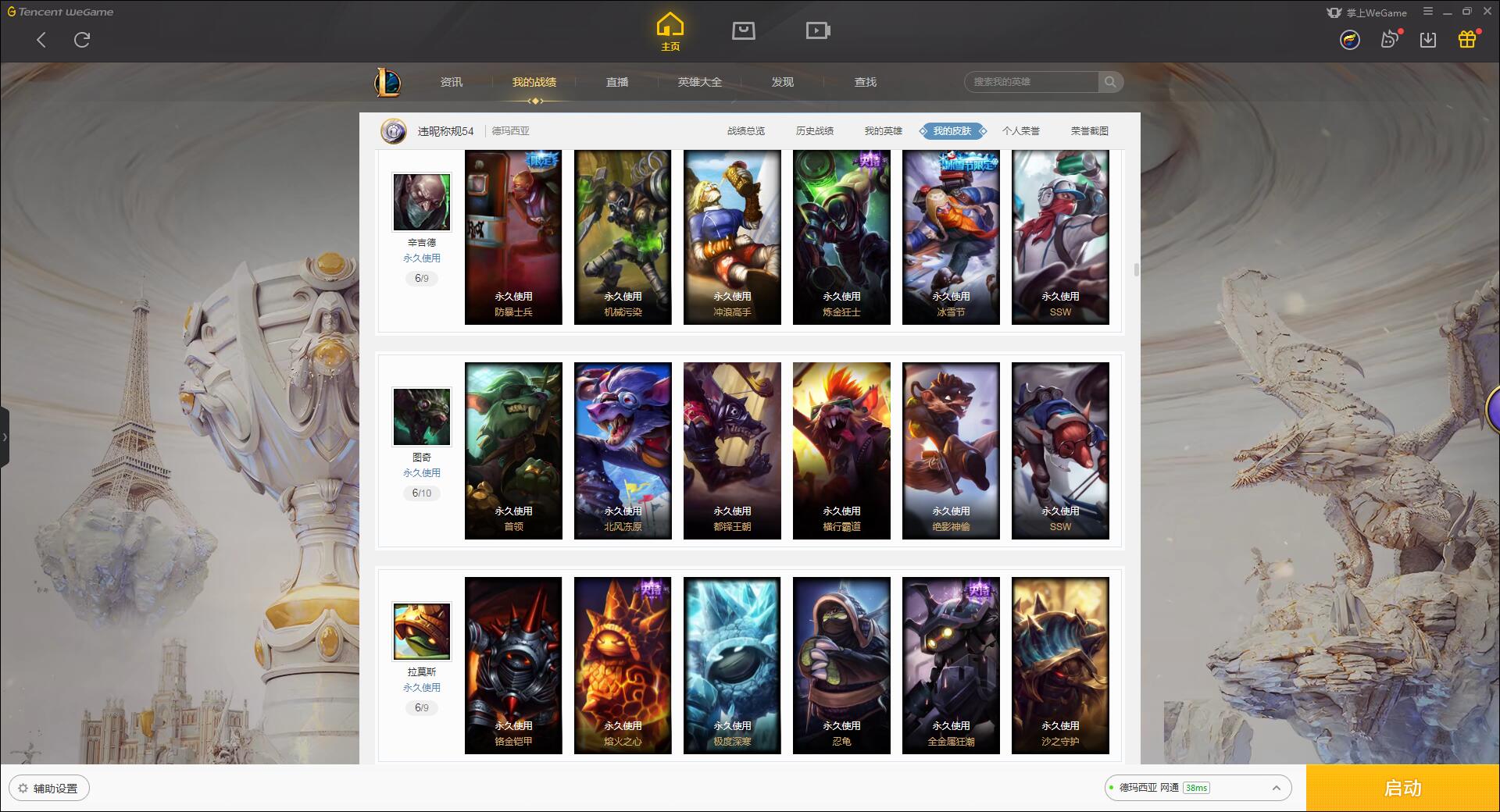Open the 铬金铠甲 skin card

pos(513,665)
